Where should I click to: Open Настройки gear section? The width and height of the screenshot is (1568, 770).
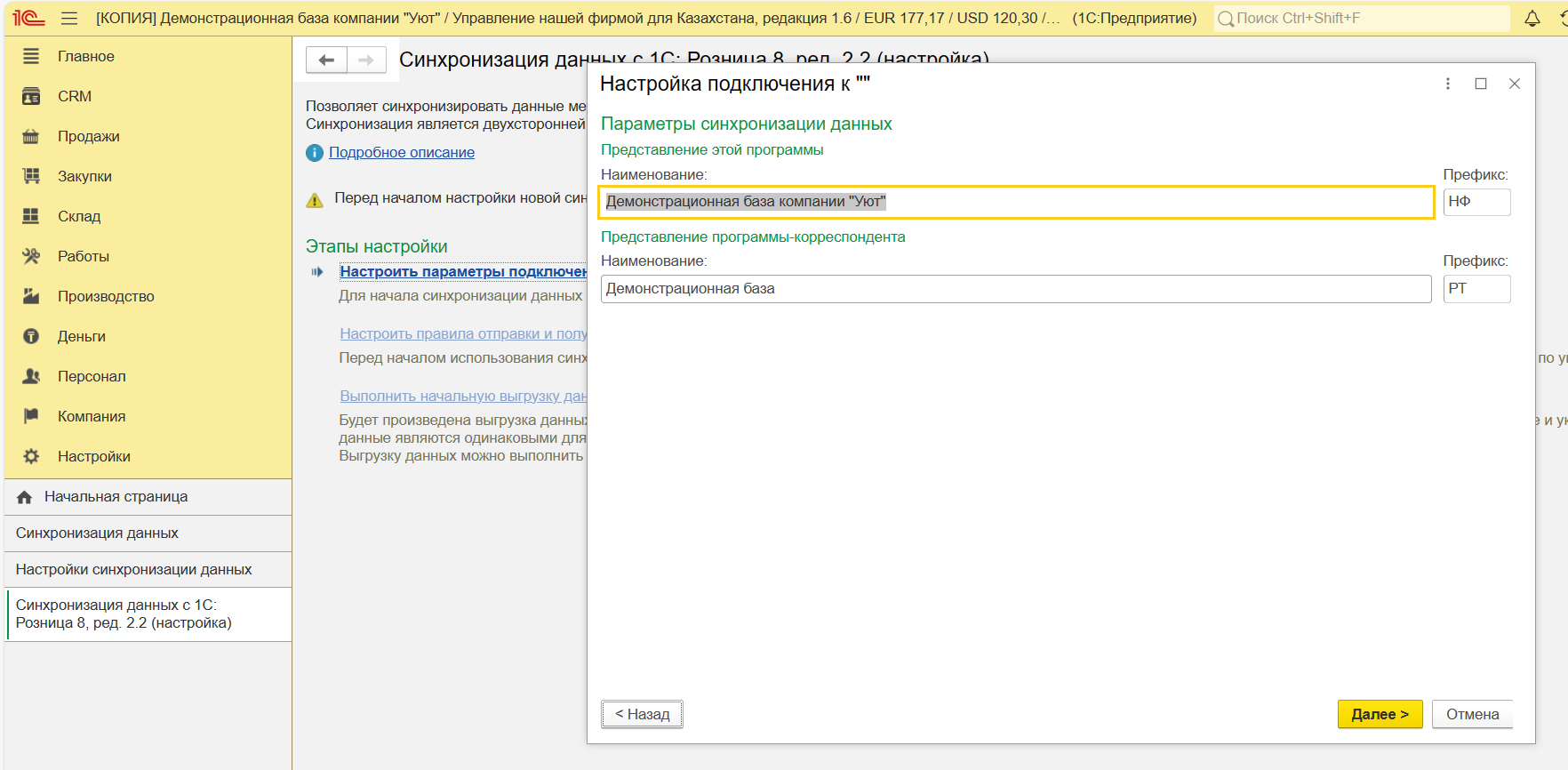[x=93, y=456]
